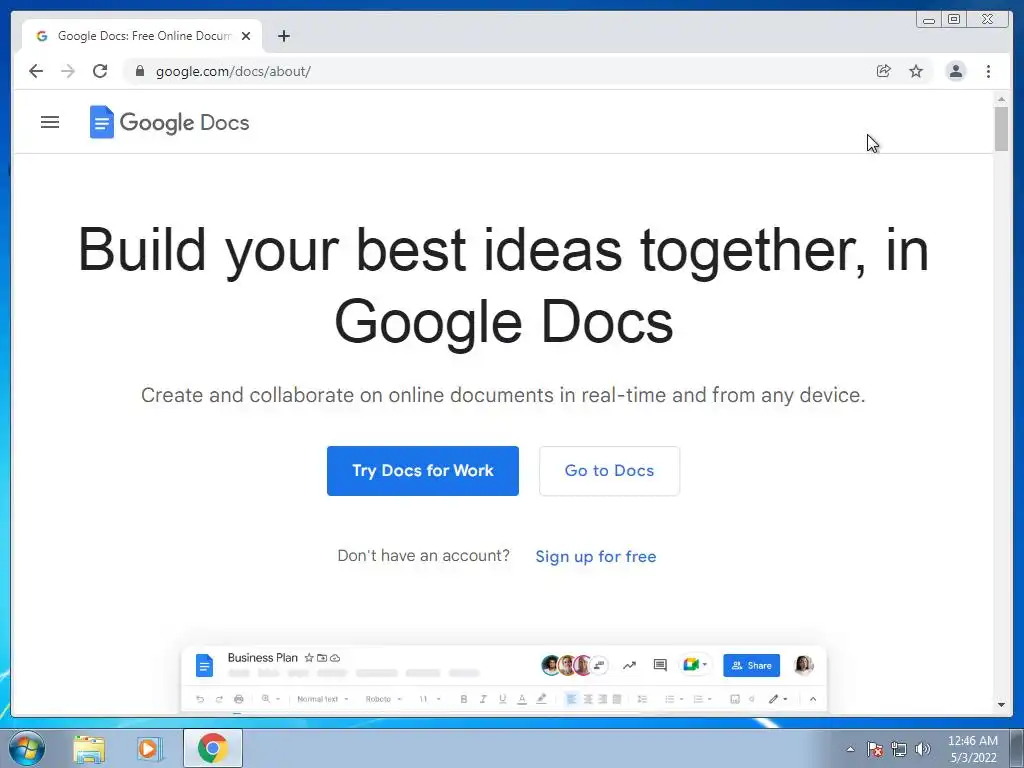Share this page using address bar icon
Screen dimensions: 1024x768
tap(883, 71)
